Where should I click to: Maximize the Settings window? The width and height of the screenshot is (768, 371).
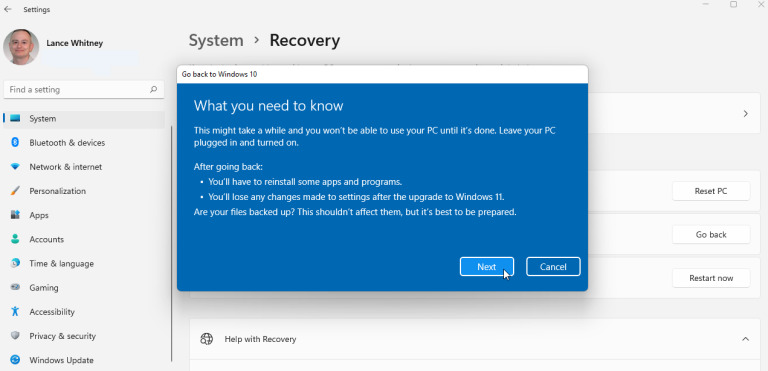click(733, 4)
